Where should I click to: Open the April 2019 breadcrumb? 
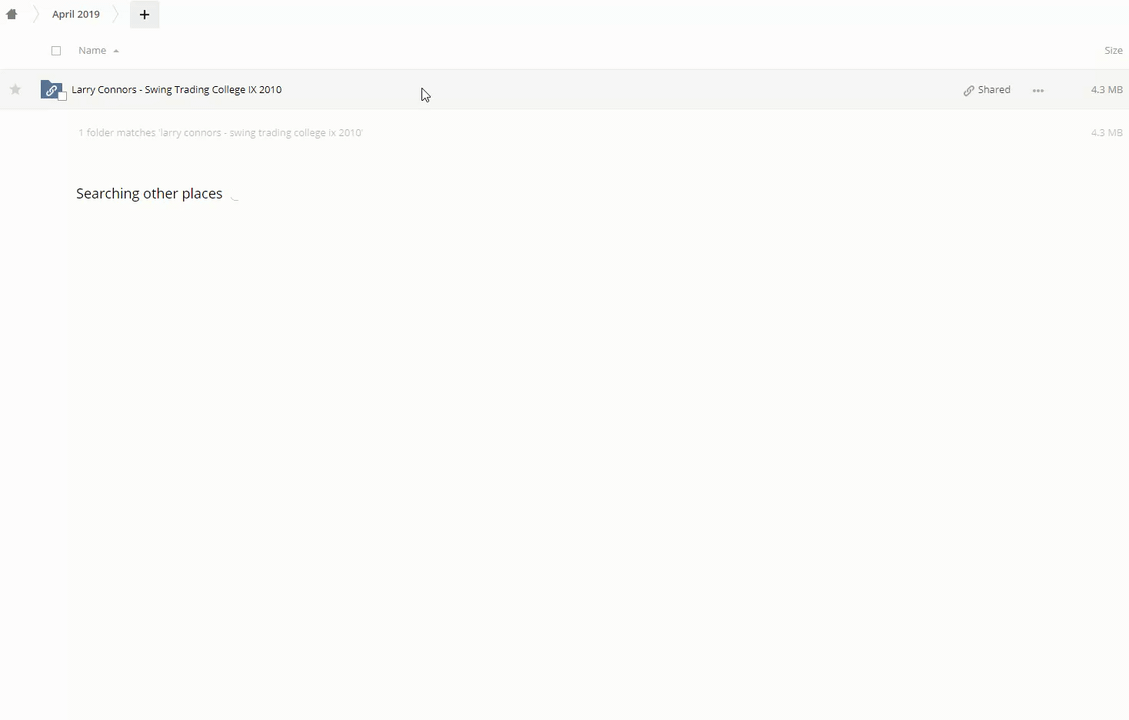pos(76,14)
